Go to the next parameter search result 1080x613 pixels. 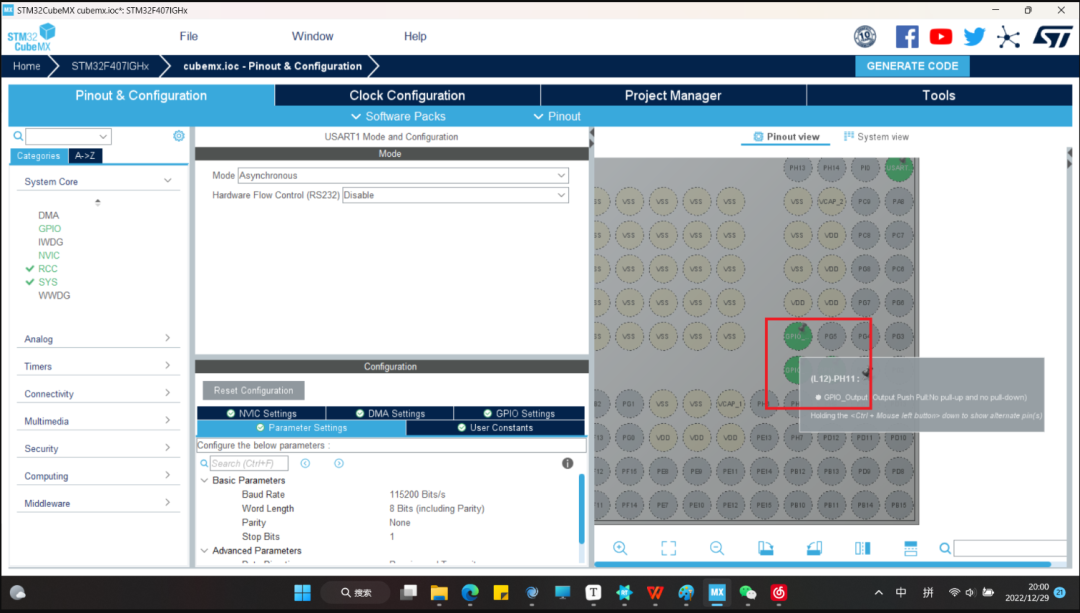(339, 464)
